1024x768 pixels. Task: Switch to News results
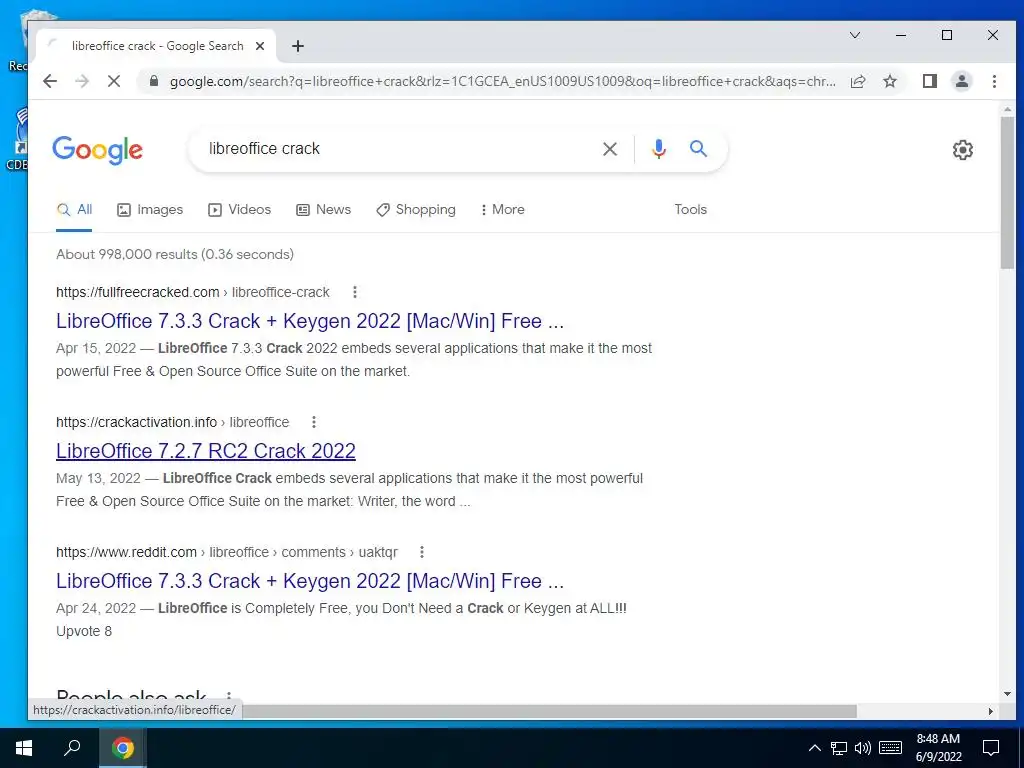[323, 210]
